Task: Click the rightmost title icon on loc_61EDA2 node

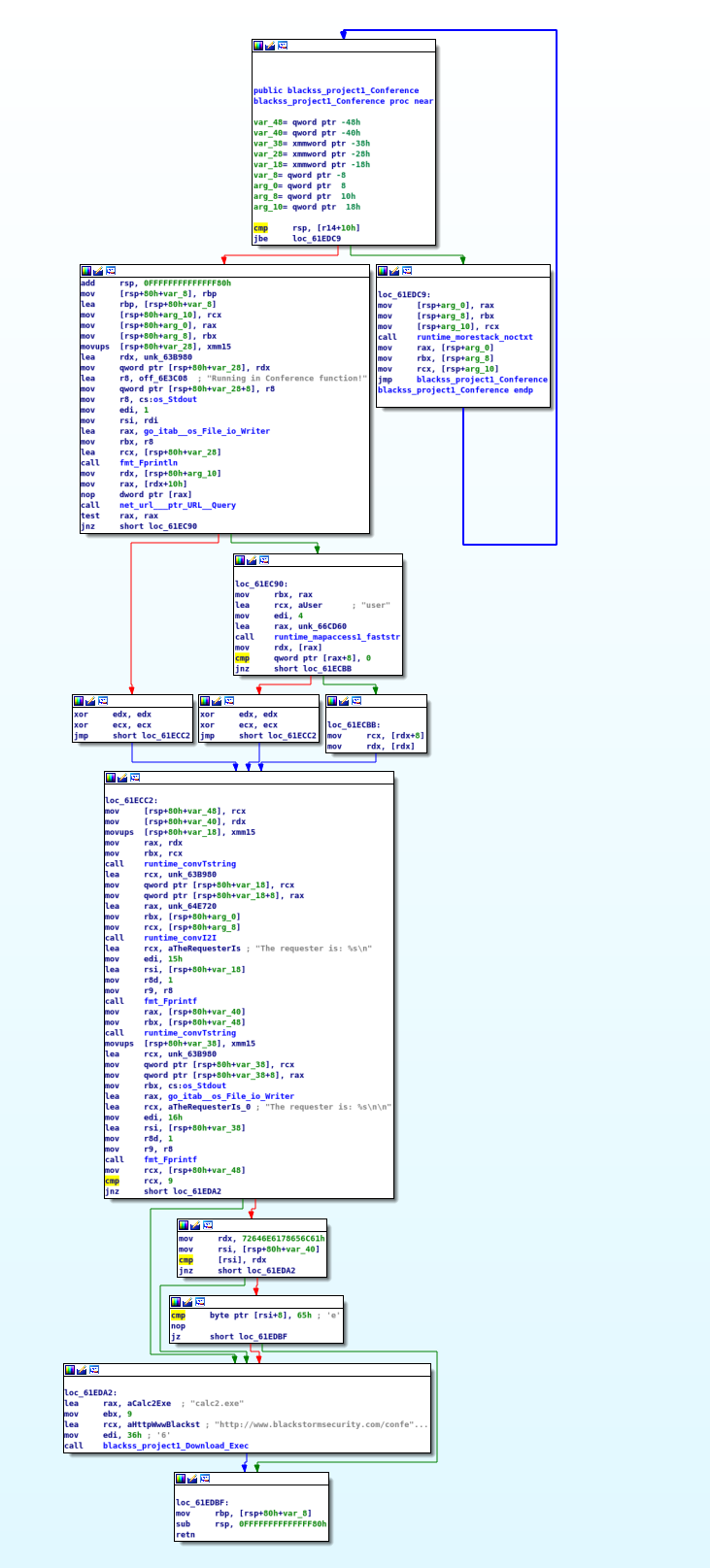Action: point(94,1370)
